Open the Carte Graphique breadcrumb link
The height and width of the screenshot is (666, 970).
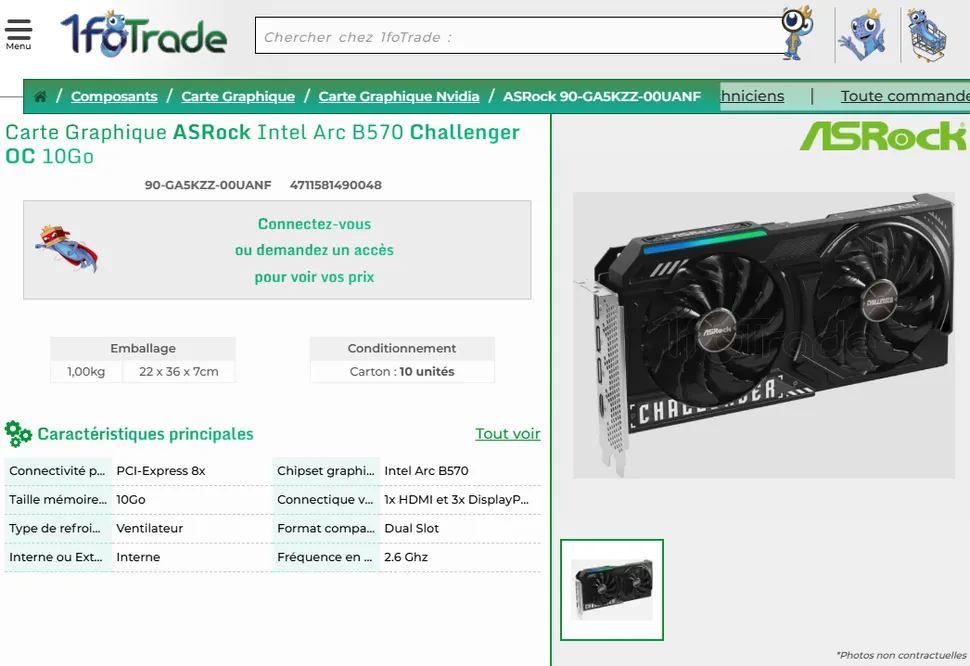(238, 96)
